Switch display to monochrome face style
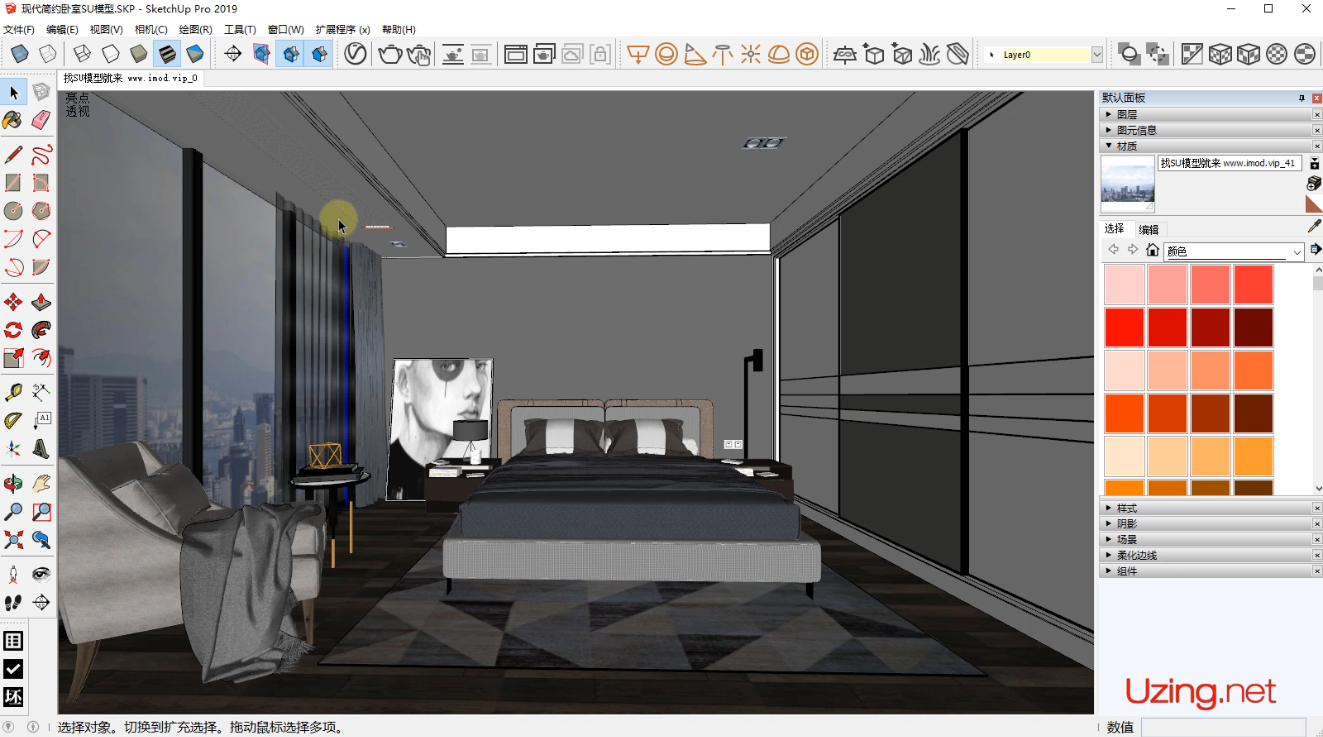 [1305, 53]
